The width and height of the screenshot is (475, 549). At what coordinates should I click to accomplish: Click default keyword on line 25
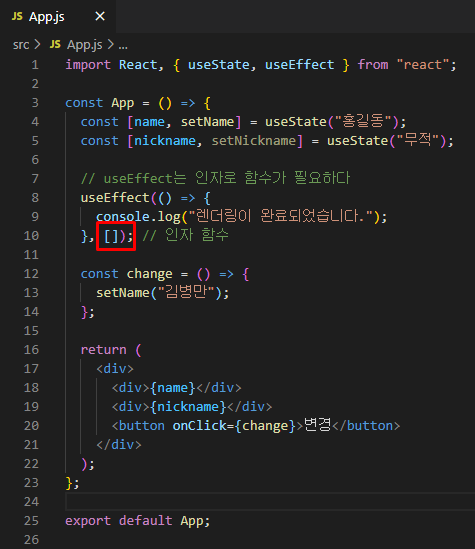(146, 521)
